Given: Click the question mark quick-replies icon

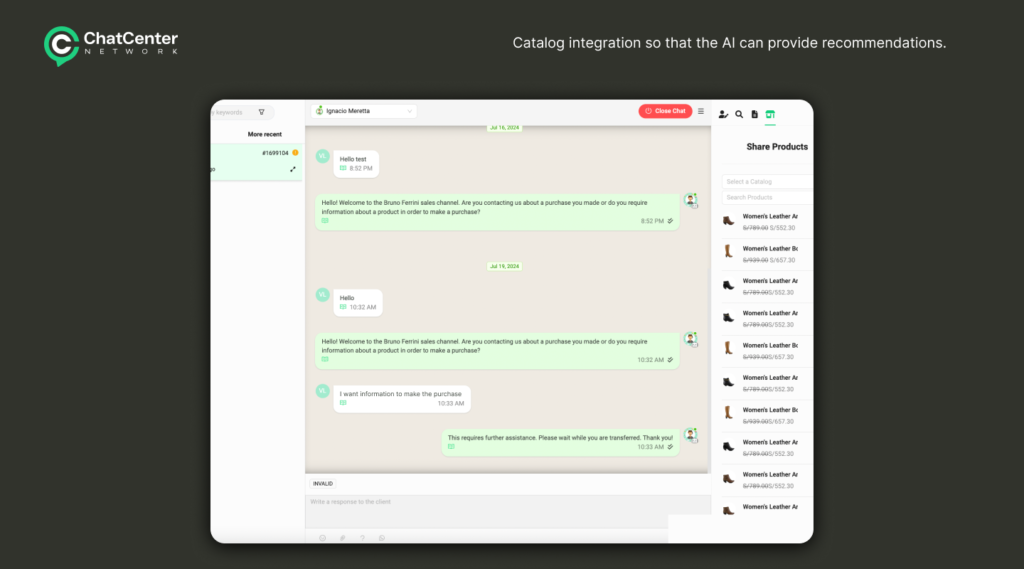Looking at the screenshot, I should pyautogui.click(x=362, y=538).
